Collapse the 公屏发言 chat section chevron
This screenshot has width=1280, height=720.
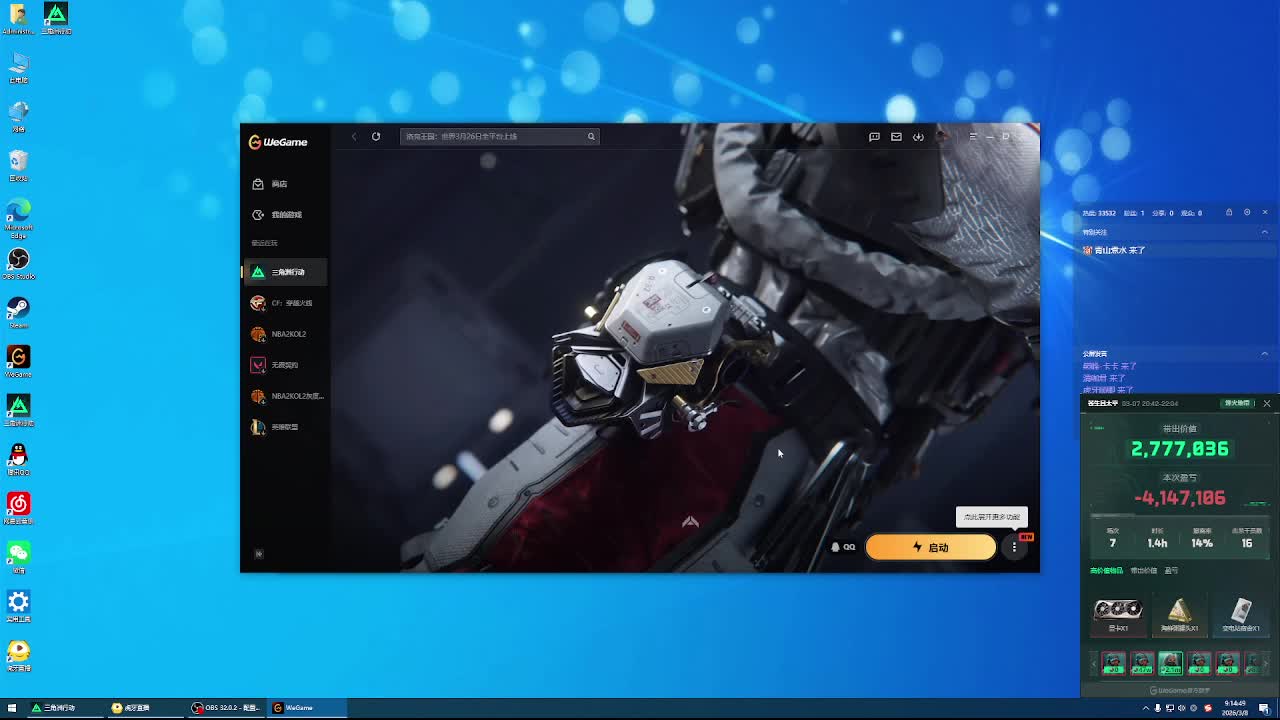pos(1264,354)
